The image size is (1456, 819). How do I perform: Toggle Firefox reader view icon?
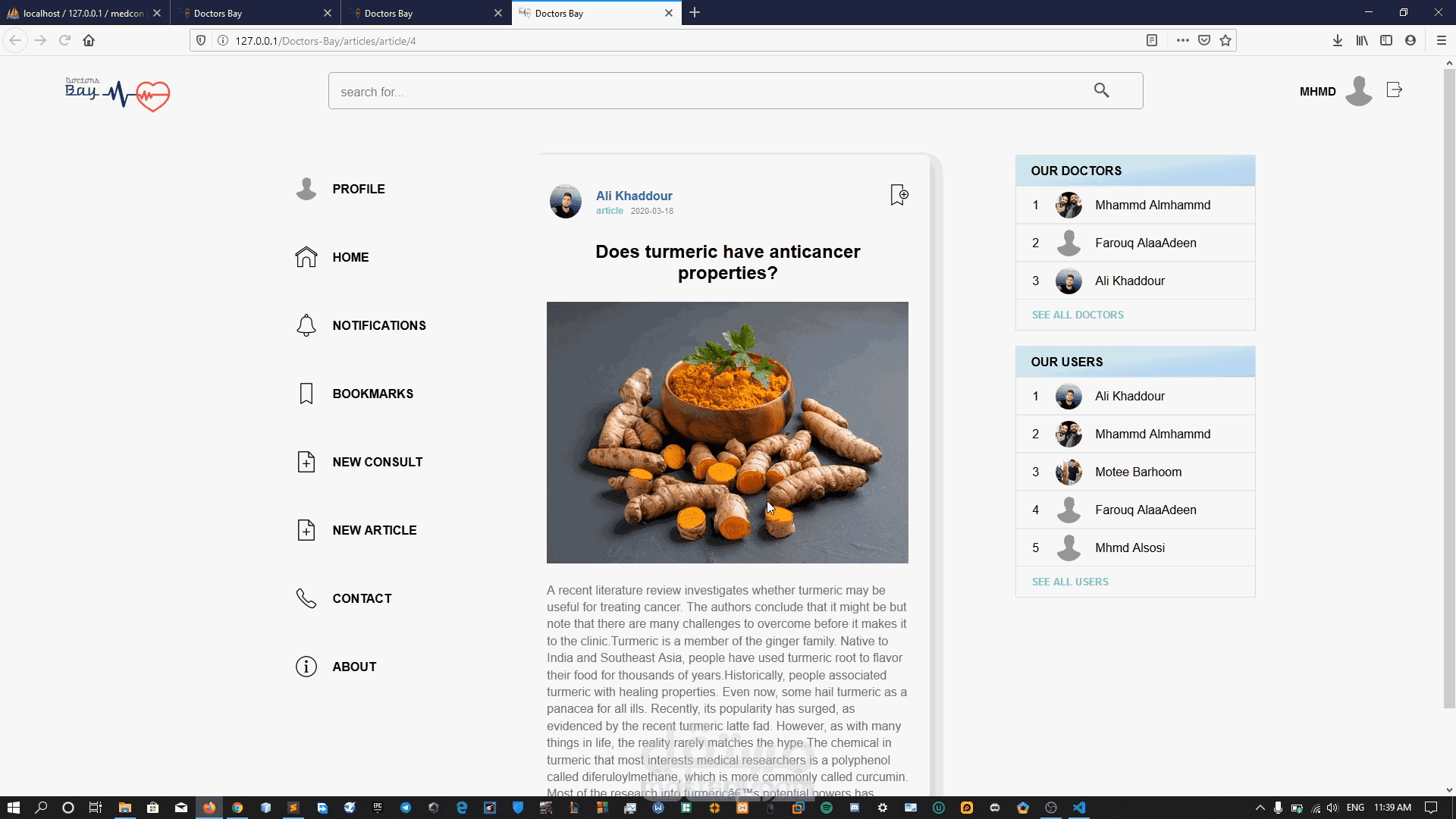point(1151,40)
